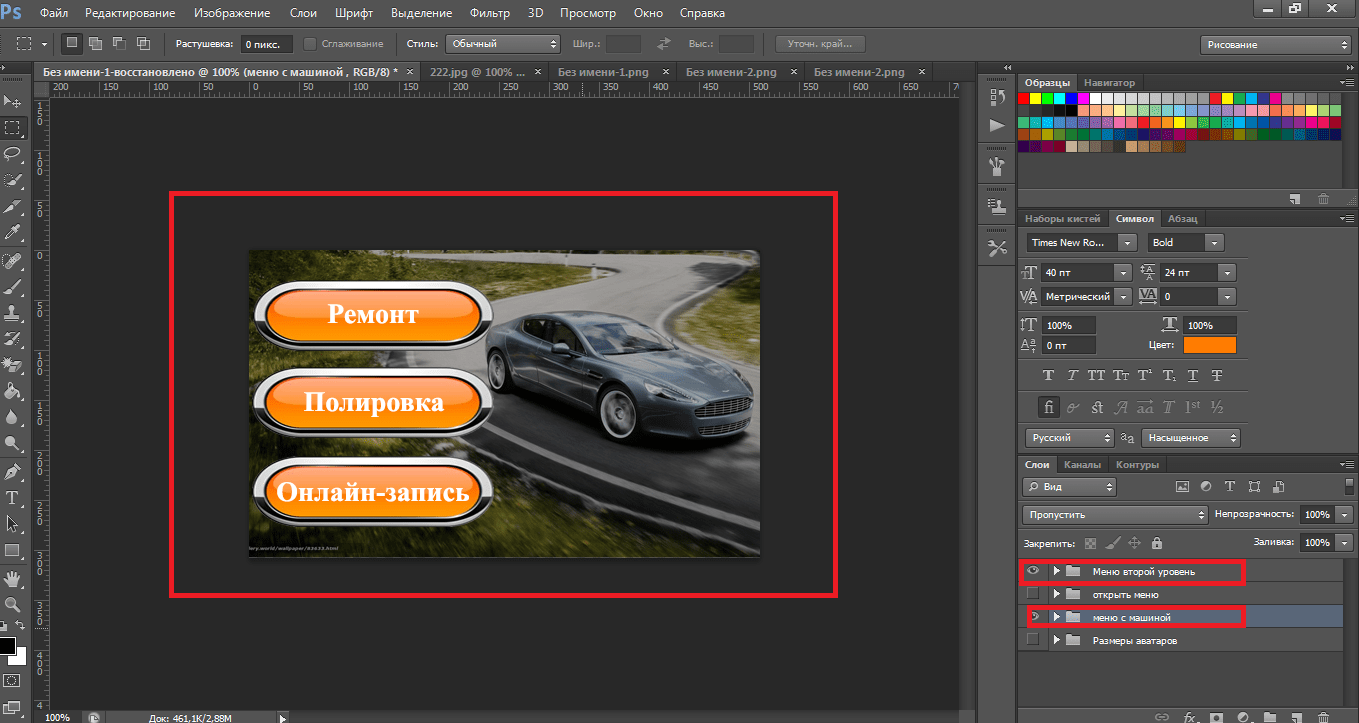Click the layer style fx icon

pos(1190,717)
